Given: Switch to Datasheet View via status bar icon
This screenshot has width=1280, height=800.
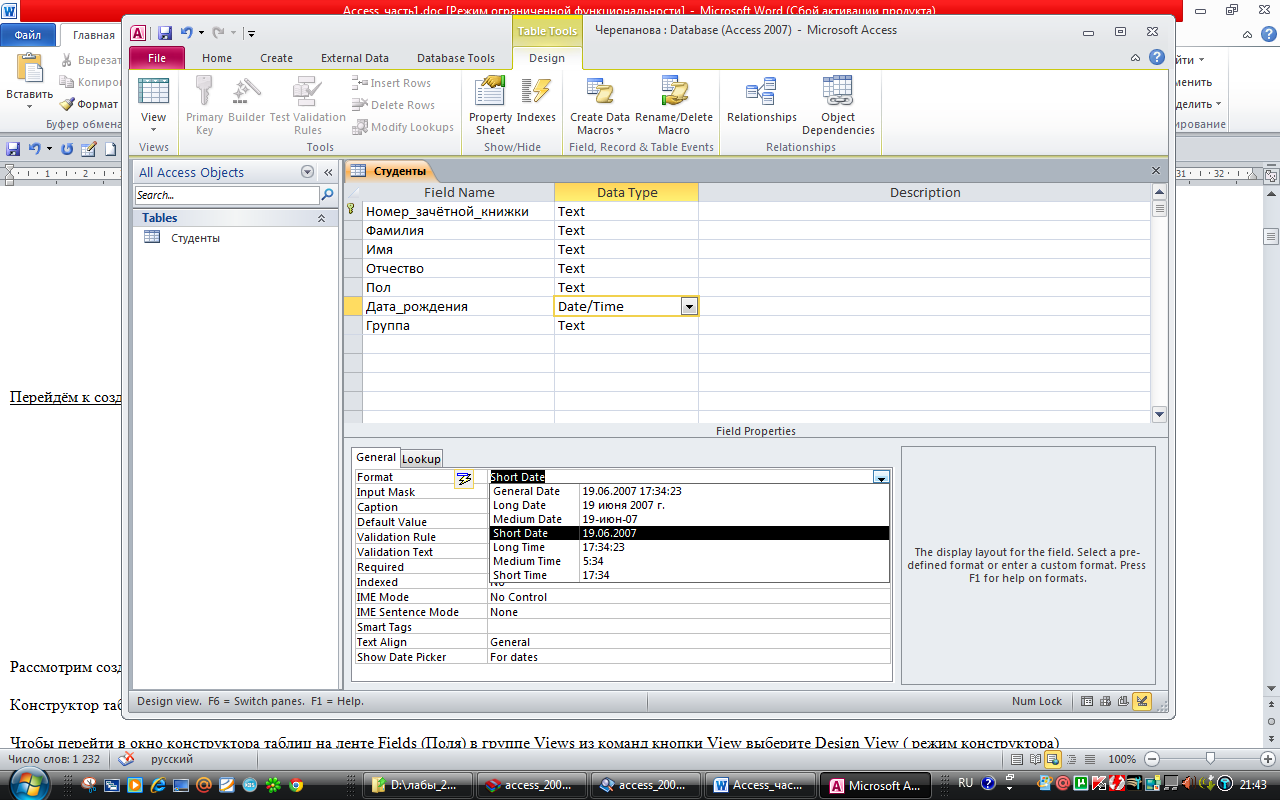Looking at the screenshot, I should tap(1088, 701).
